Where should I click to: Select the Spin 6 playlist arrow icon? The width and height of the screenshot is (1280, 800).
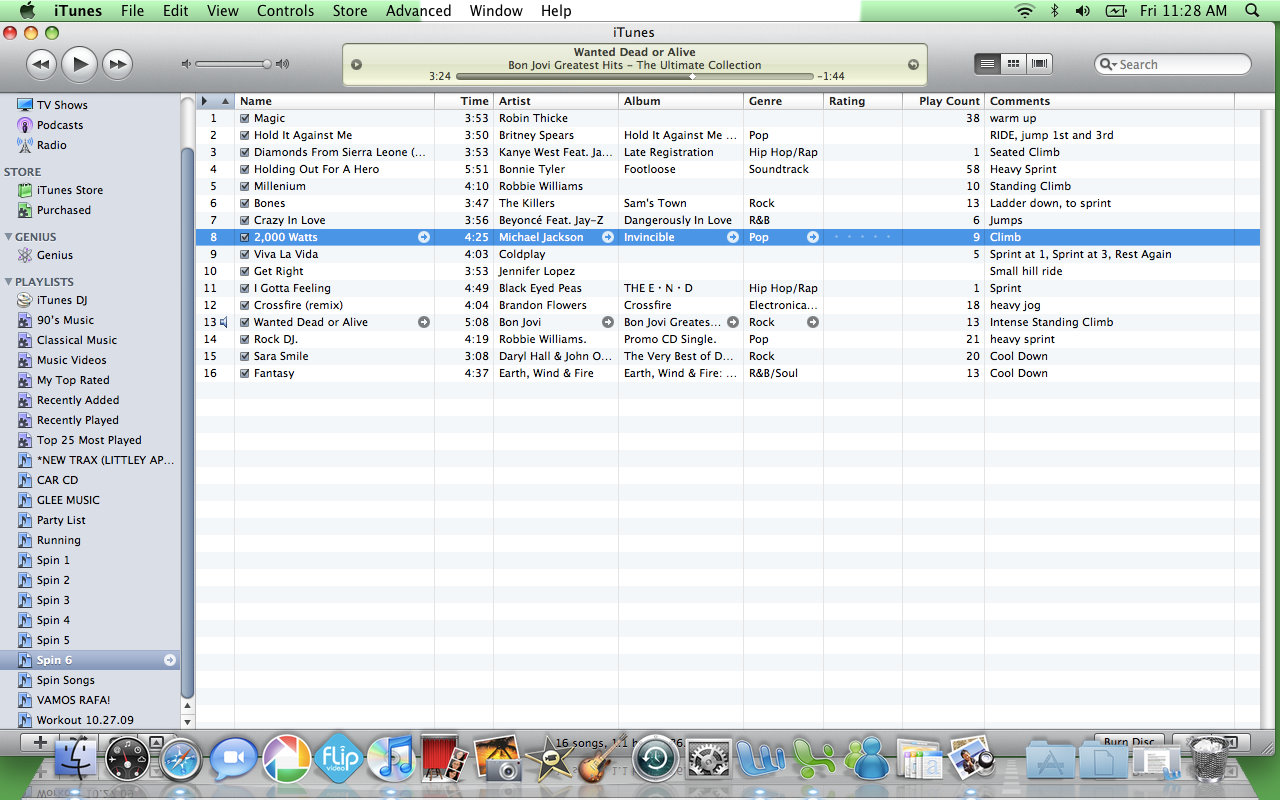[x=170, y=660]
